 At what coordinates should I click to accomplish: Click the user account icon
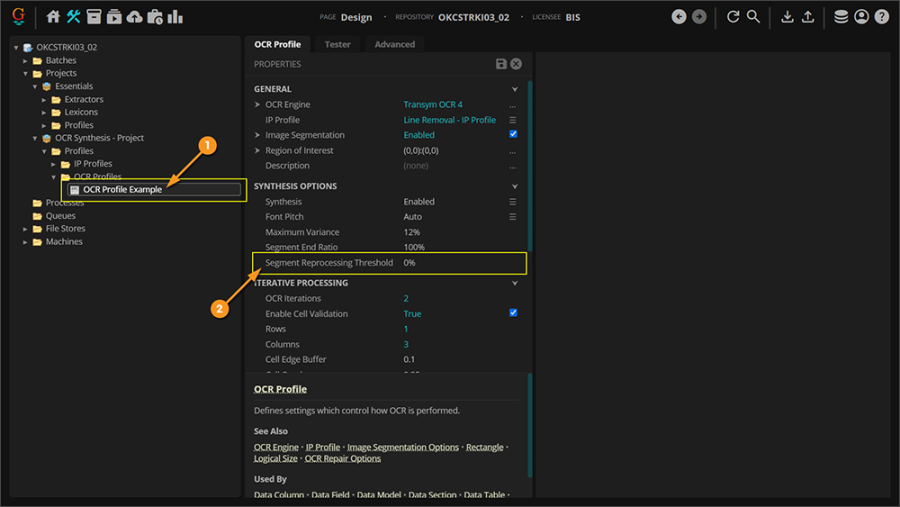click(861, 17)
